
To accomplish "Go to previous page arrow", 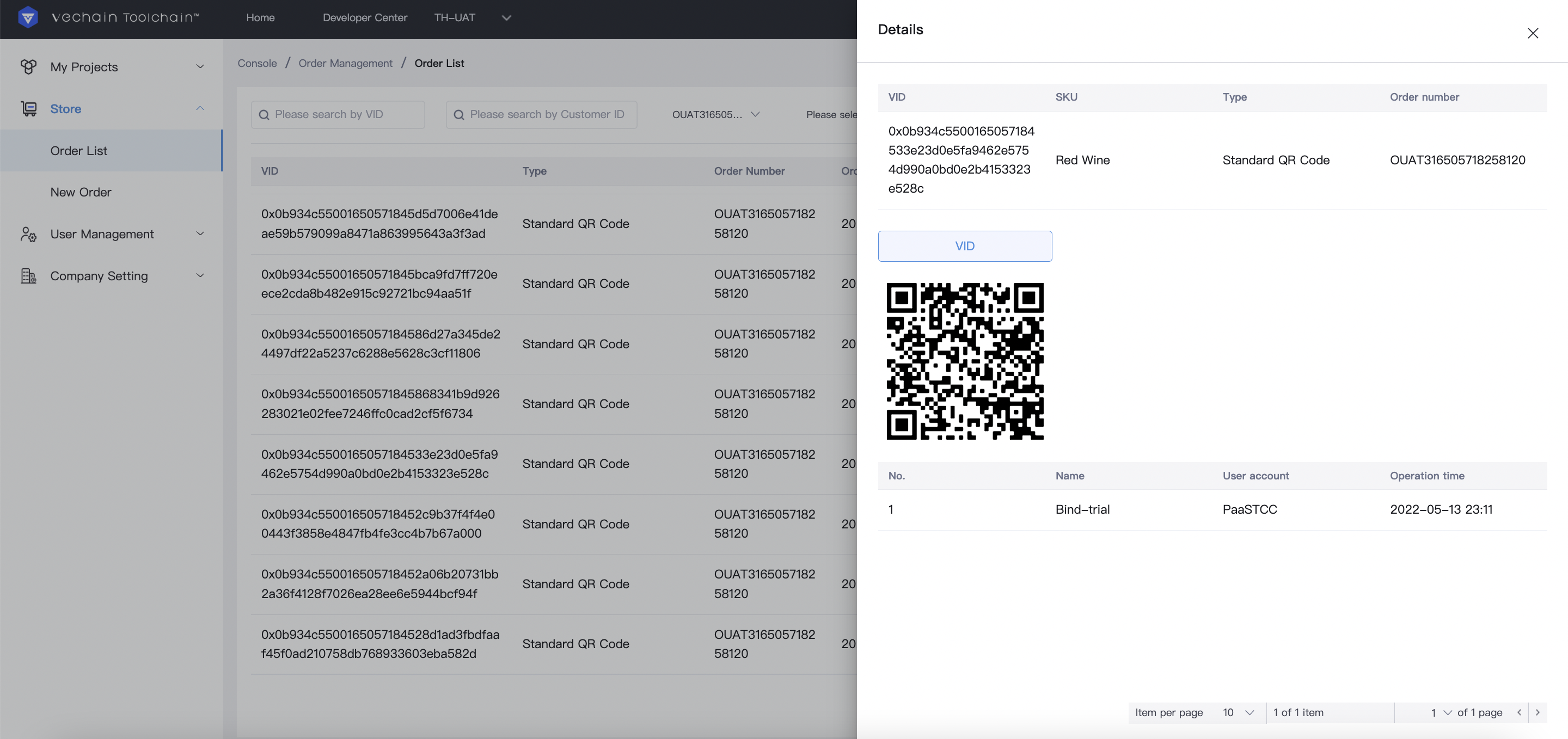I will 1520,712.
